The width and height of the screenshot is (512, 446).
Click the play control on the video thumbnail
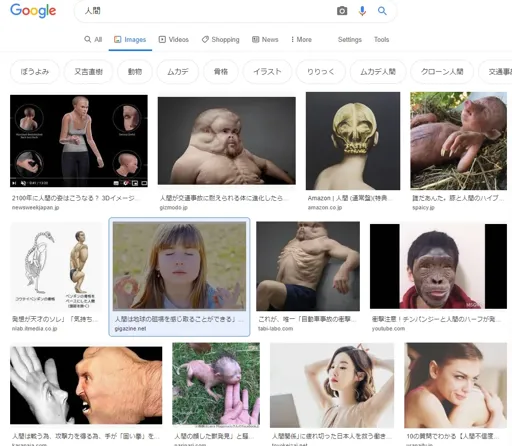coord(14,183)
